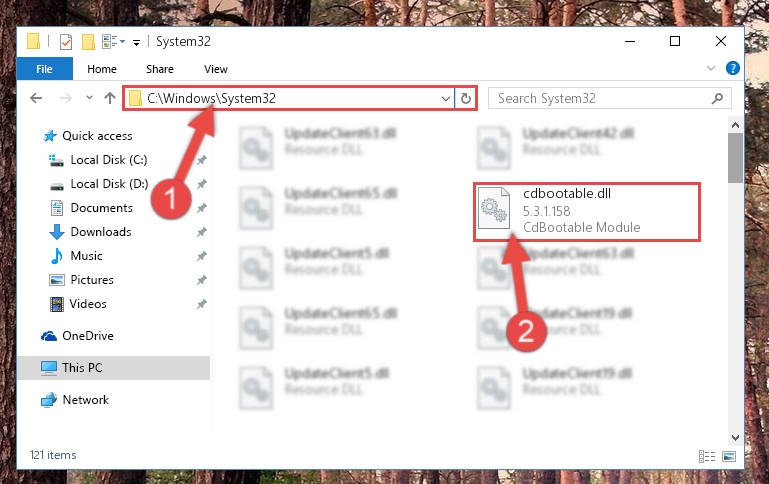The height and width of the screenshot is (484, 769).
Task: Expand the address bar history dropdown
Action: [446, 99]
